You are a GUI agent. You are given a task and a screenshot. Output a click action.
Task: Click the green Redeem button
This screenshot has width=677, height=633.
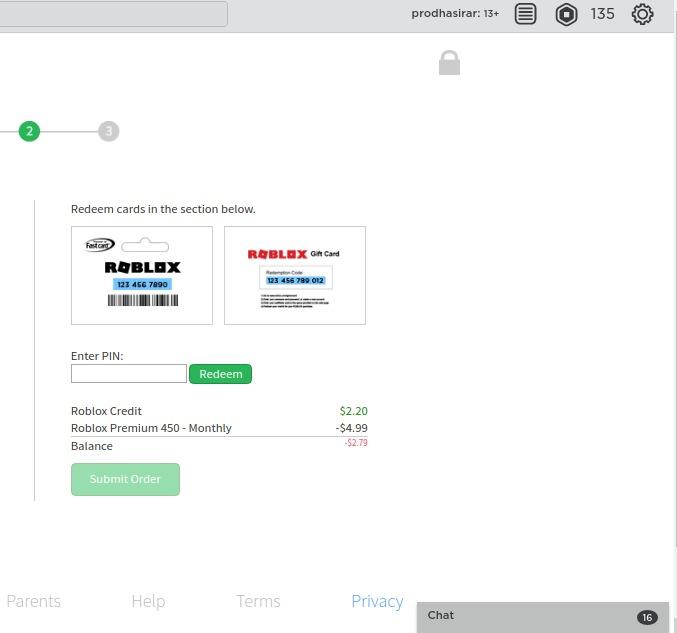(x=220, y=374)
